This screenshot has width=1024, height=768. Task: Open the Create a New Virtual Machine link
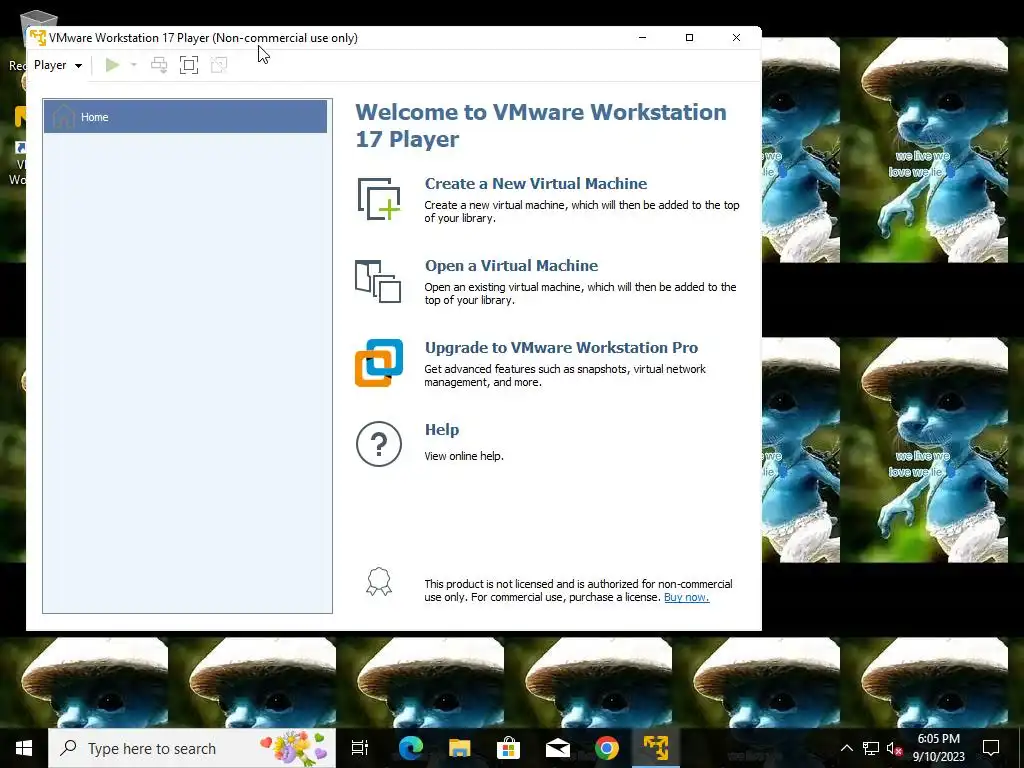(x=536, y=184)
